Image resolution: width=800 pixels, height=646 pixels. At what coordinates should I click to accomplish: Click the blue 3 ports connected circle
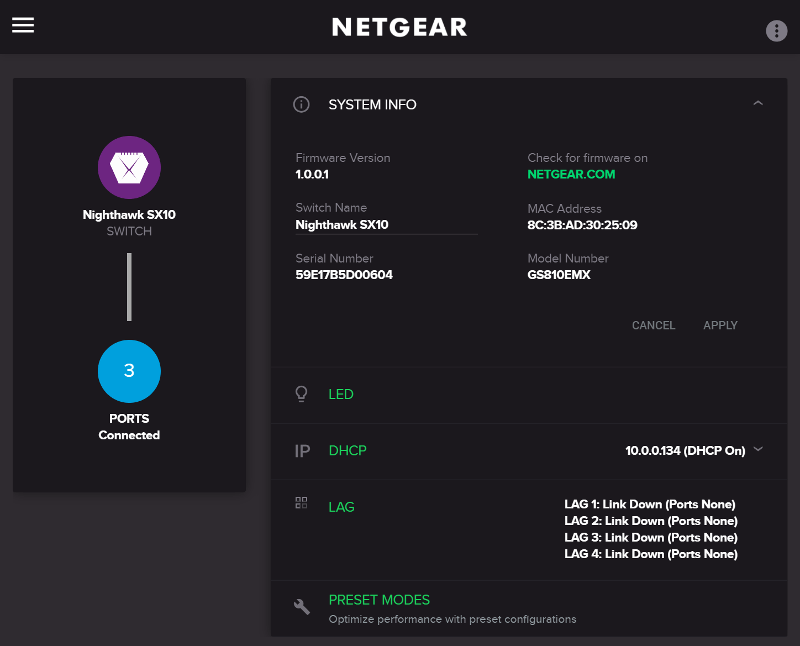pyautogui.click(x=129, y=371)
